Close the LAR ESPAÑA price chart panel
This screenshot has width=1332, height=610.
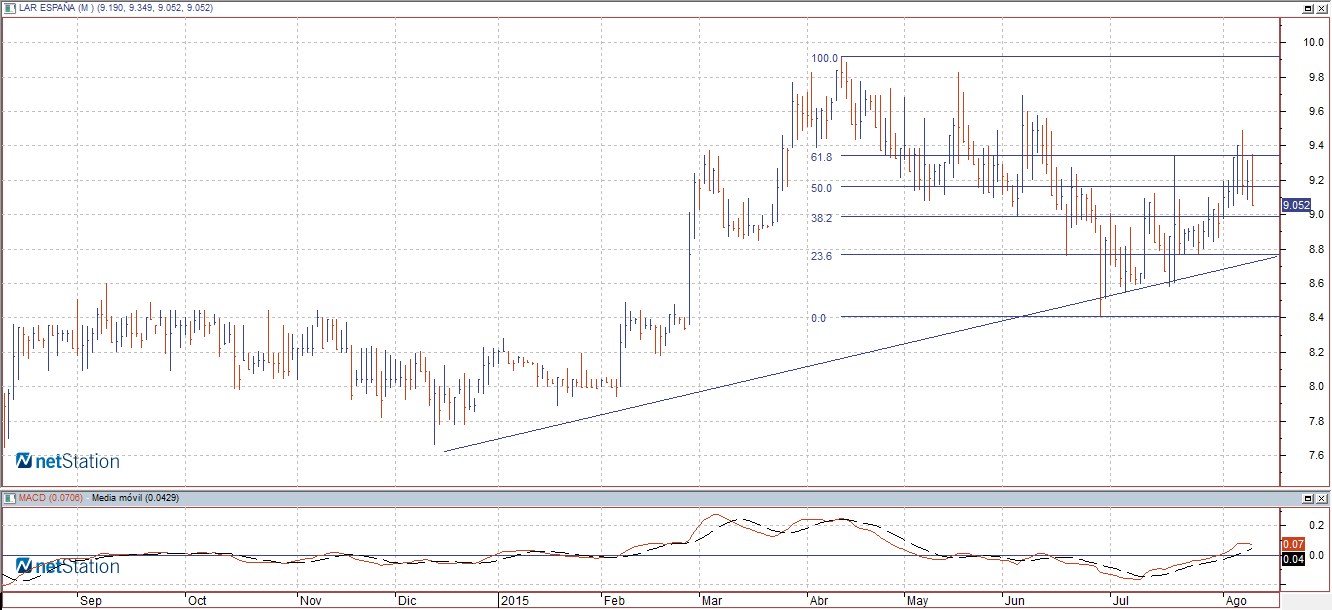click(1322, 8)
